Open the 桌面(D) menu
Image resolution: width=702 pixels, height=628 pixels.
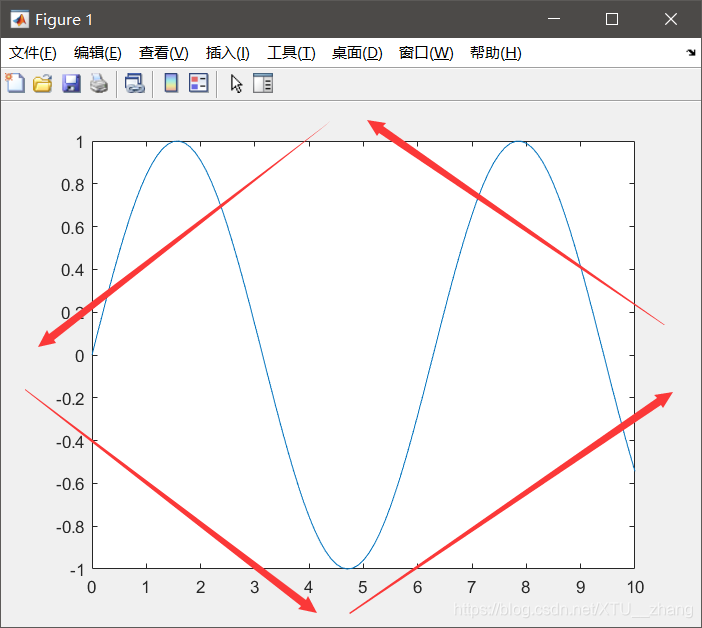357,53
